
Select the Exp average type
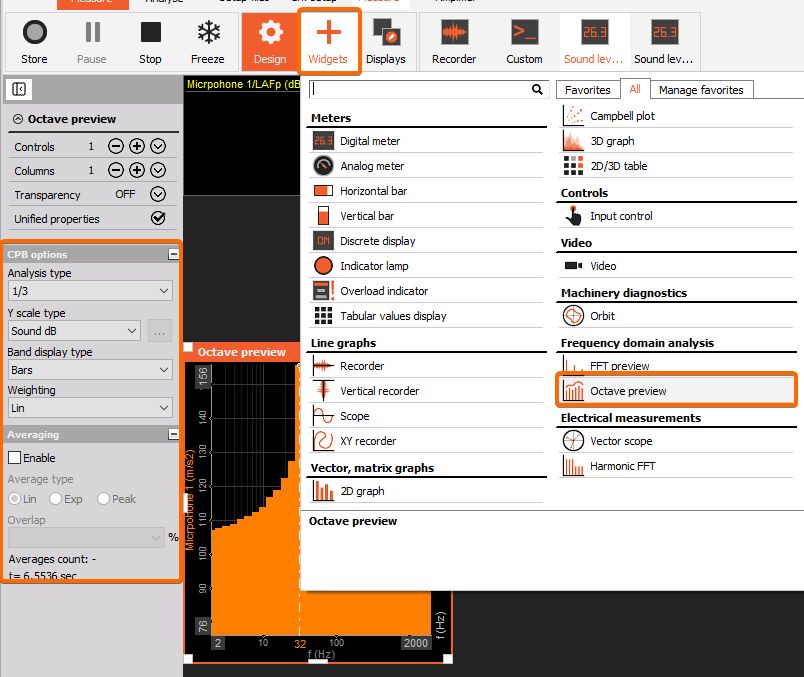(x=55, y=499)
